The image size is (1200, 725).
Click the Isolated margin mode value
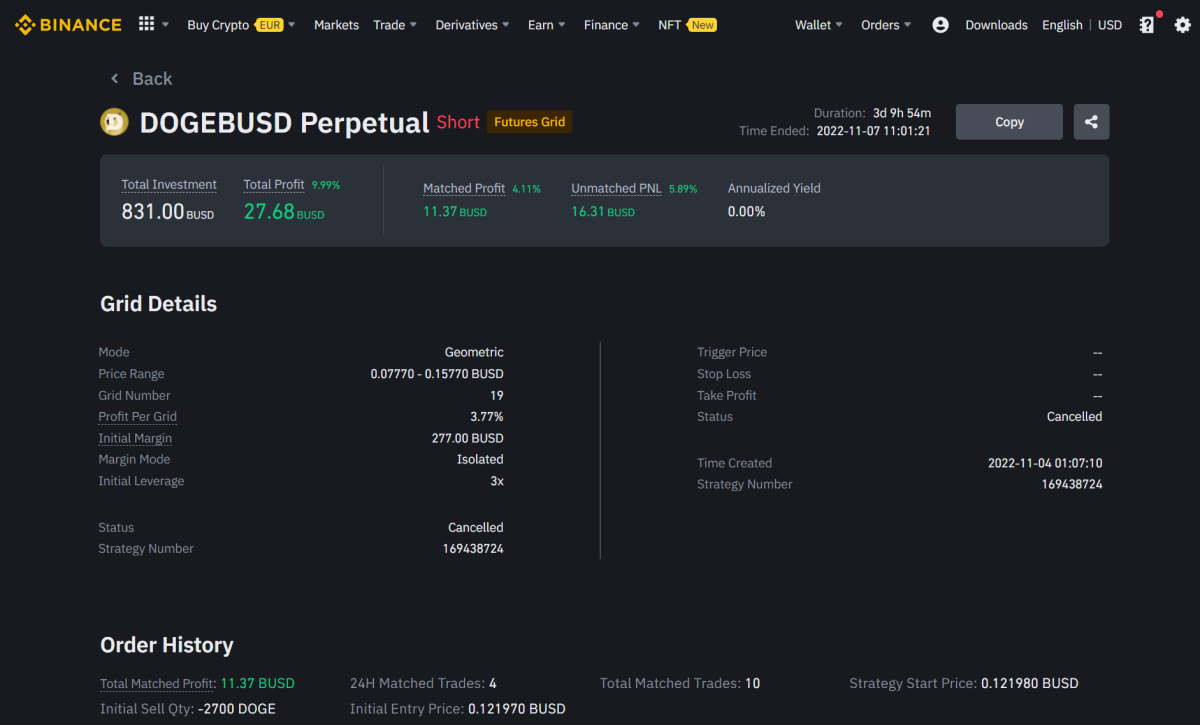pos(480,459)
